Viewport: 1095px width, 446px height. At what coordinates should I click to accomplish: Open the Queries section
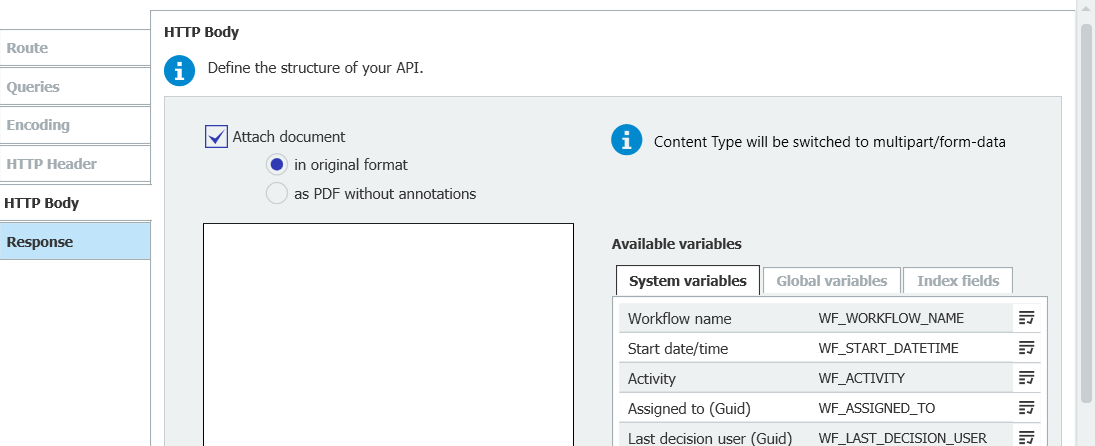tap(75, 87)
